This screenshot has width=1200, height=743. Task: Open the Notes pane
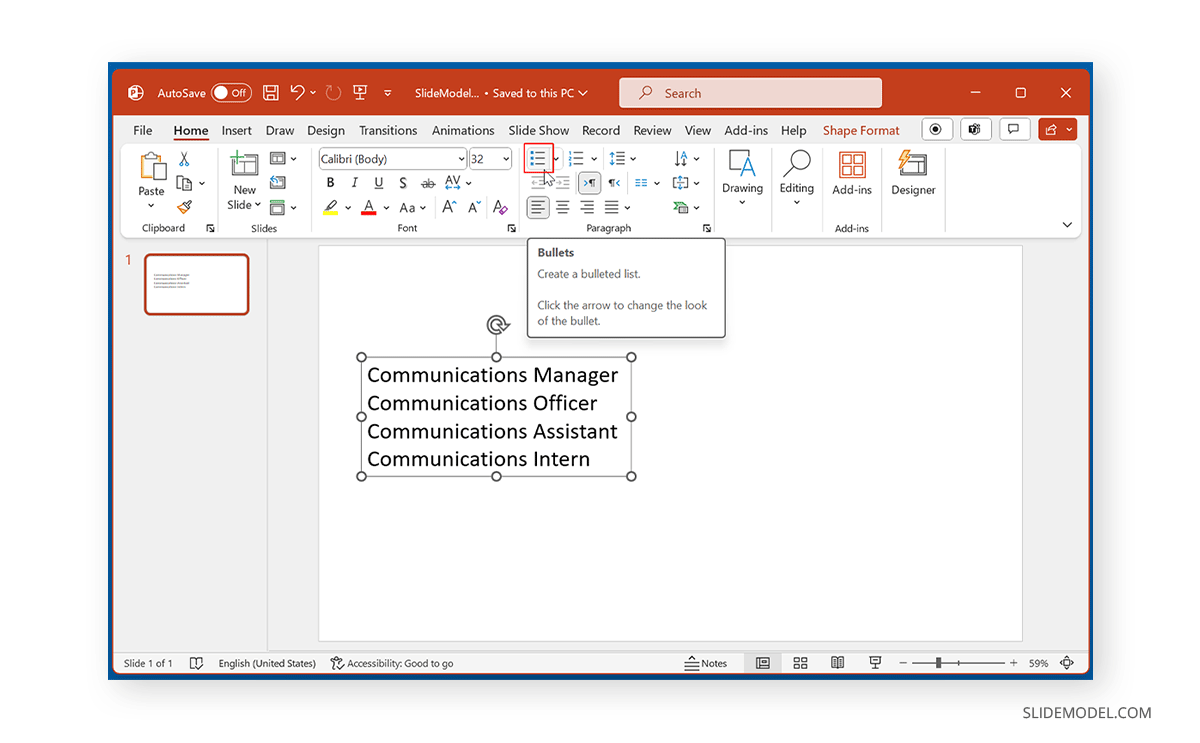pos(707,663)
